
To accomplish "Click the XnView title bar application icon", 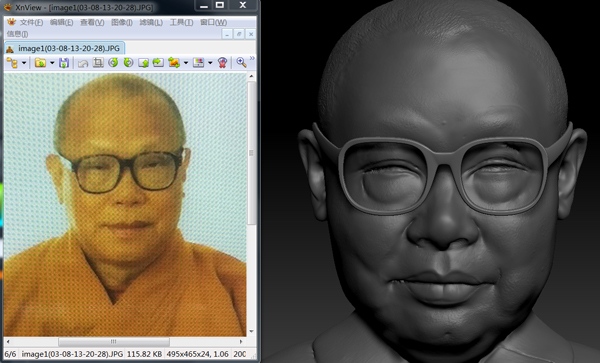I will (7, 7).
